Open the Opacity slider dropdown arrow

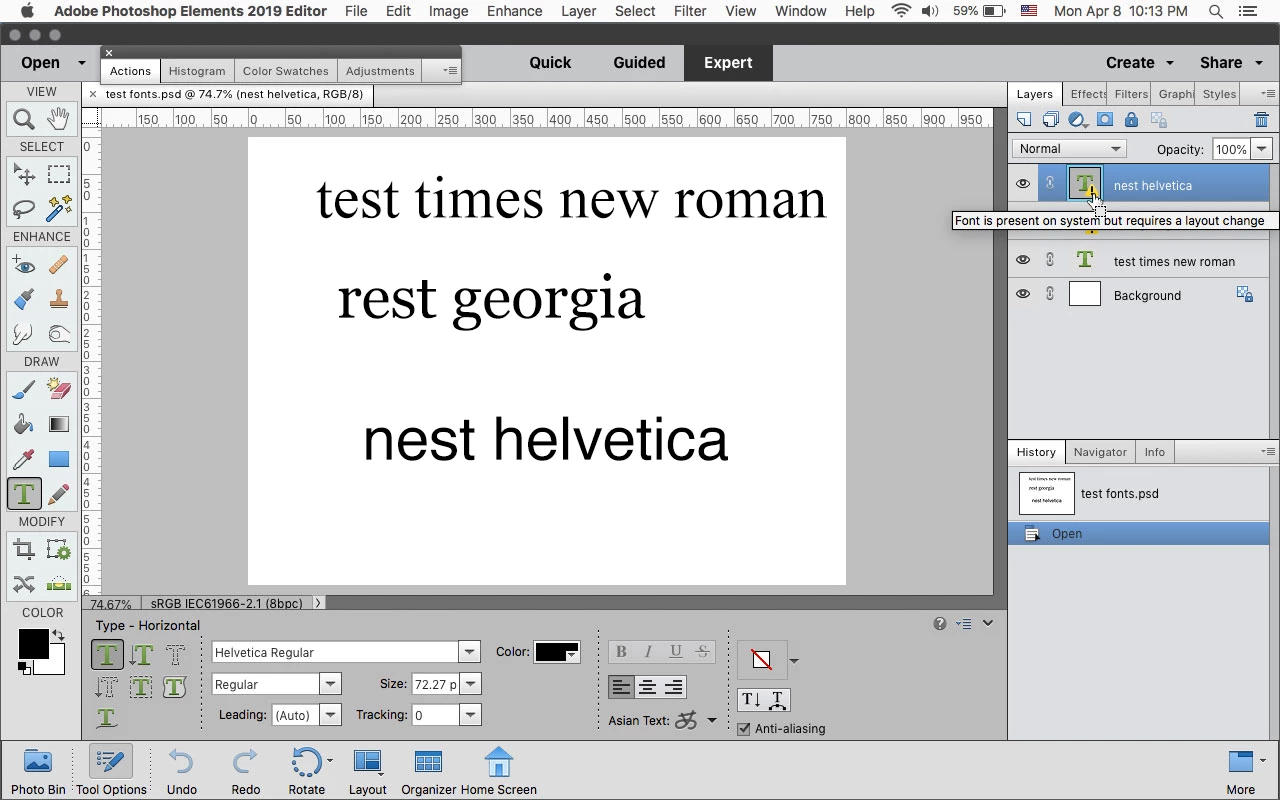[x=1262, y=149]
